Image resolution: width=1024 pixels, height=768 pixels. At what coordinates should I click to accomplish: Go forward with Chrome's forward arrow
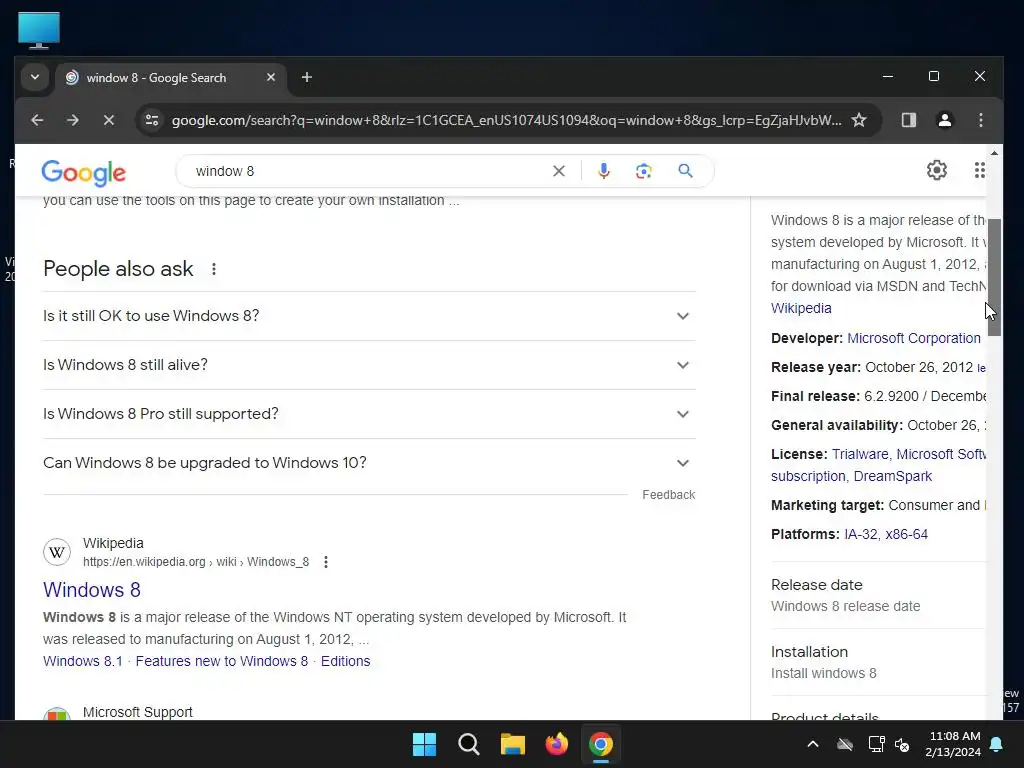(x=73, y=120)
